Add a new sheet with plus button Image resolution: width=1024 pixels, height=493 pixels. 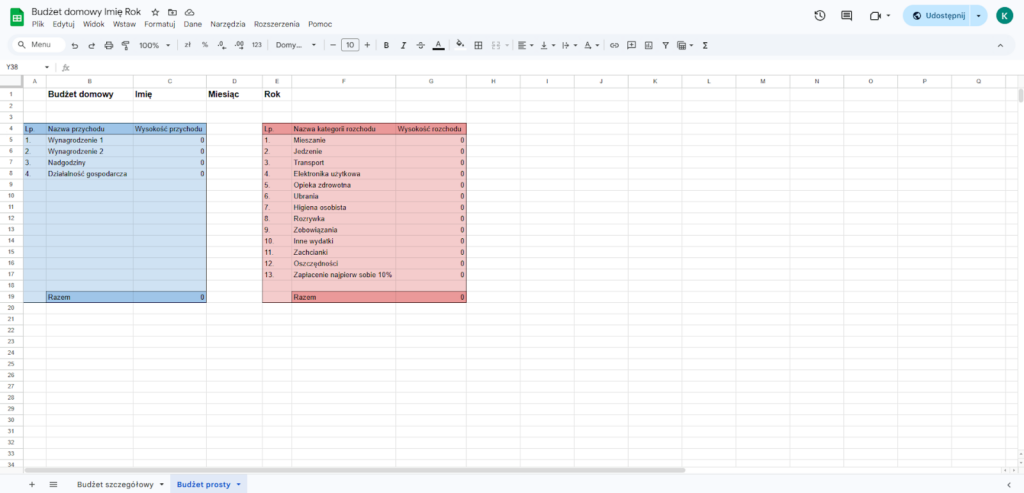(31, 484)
